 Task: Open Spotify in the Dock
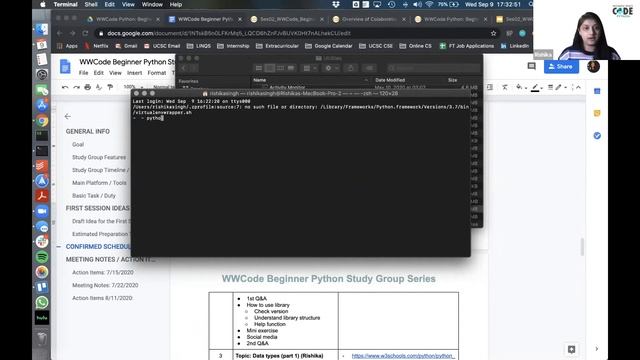pyautogui.click(x=42, y=257)
